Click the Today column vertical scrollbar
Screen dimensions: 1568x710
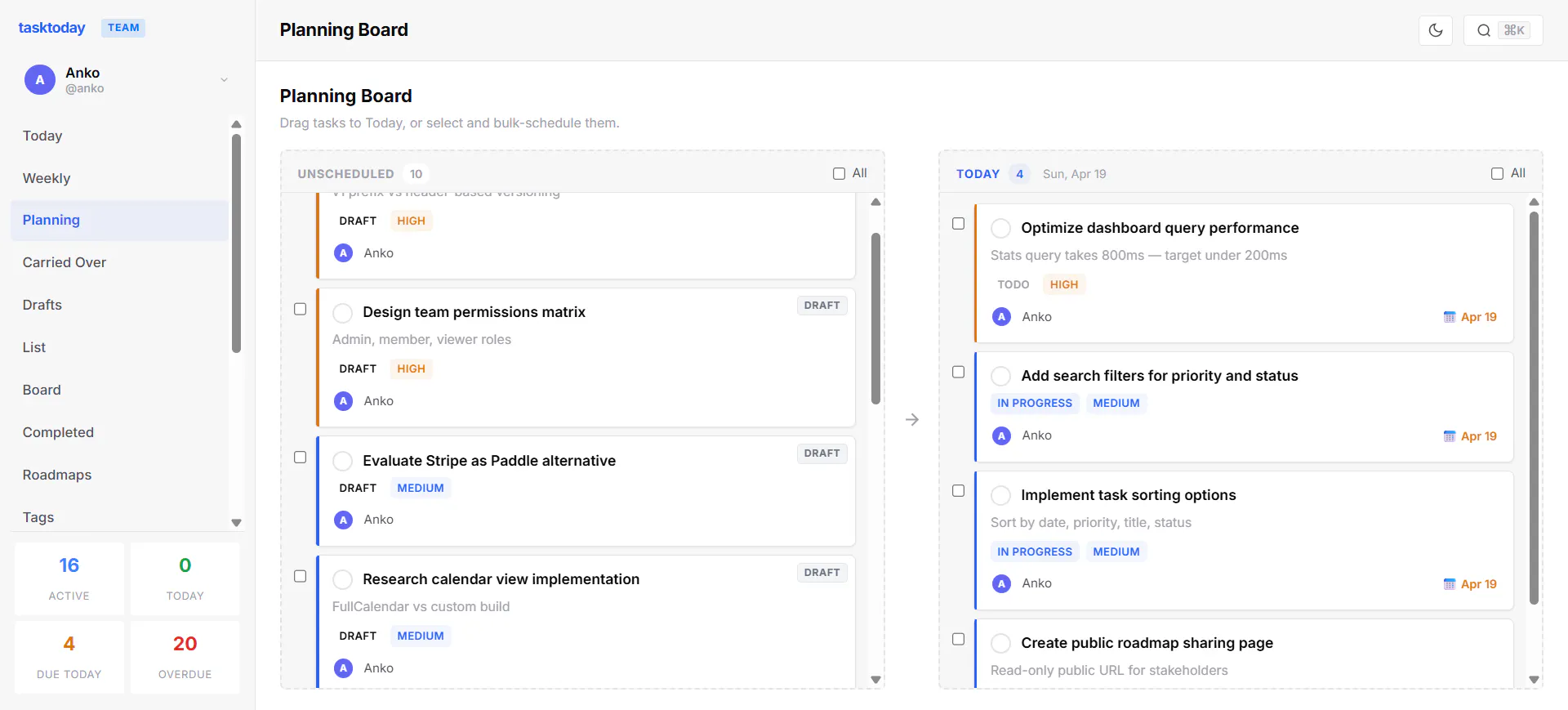pyautogui.click(x=1534, y=409)
